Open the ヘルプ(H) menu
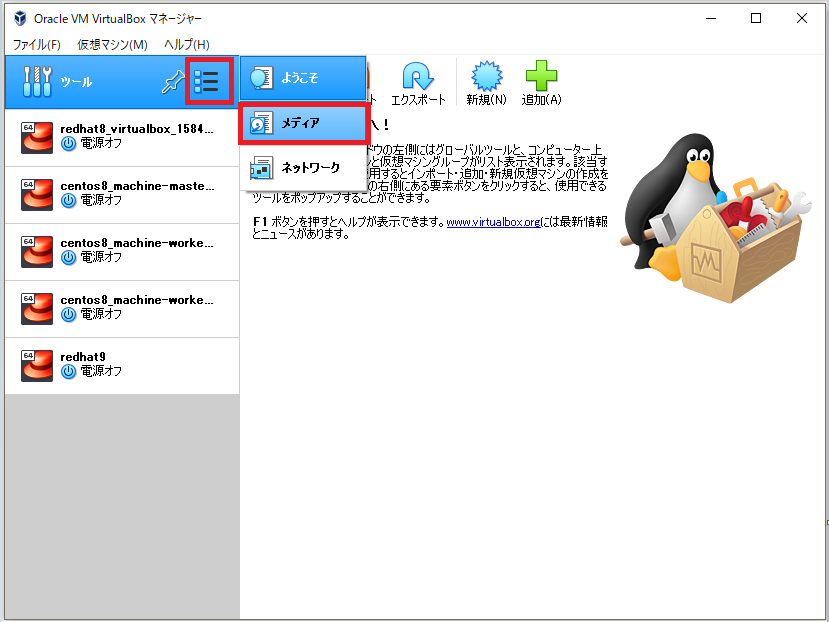Image resolution: width=829 pixels, height=622 pixels. click(187, 44)
